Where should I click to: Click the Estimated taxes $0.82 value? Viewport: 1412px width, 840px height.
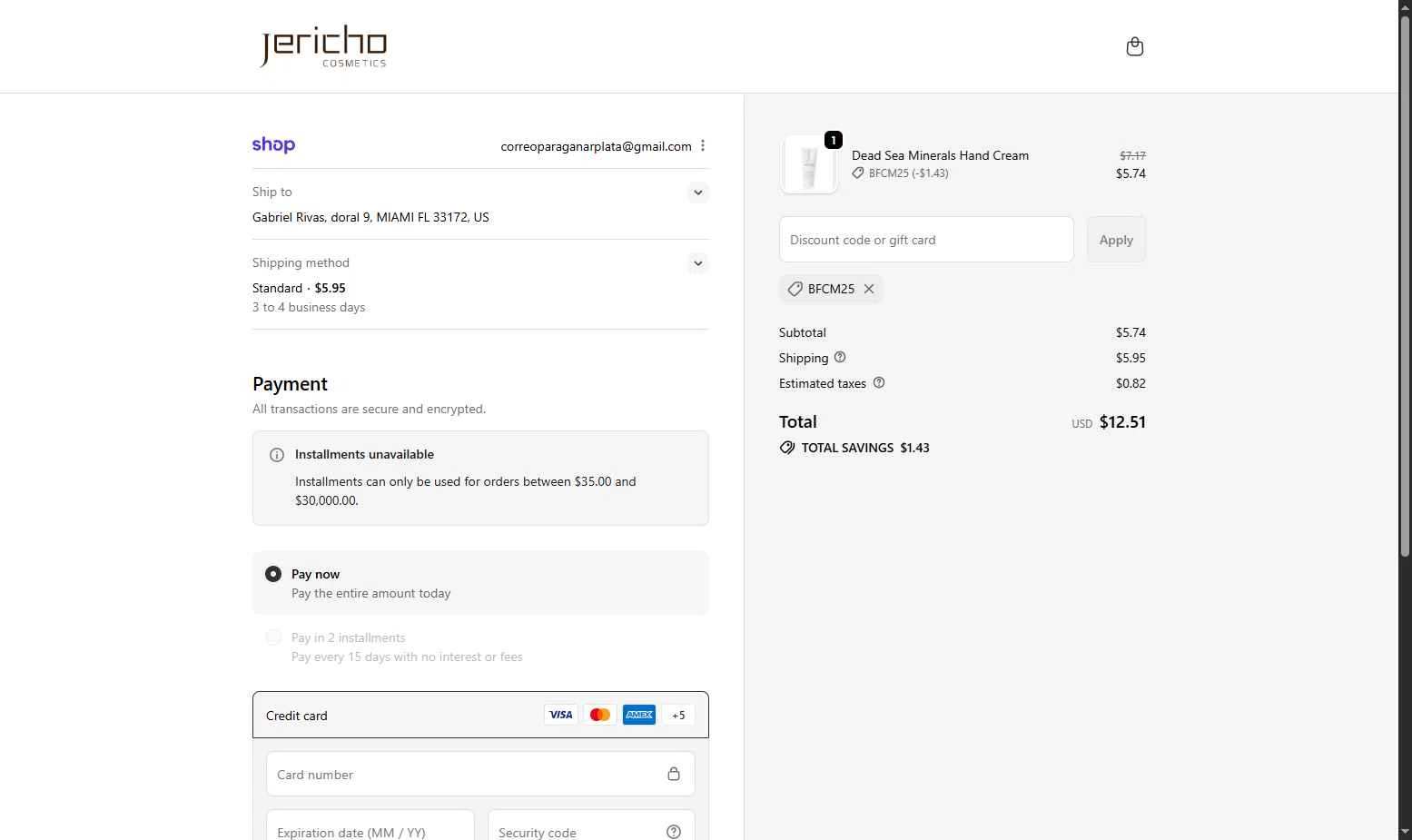(x=1131, y=383)
